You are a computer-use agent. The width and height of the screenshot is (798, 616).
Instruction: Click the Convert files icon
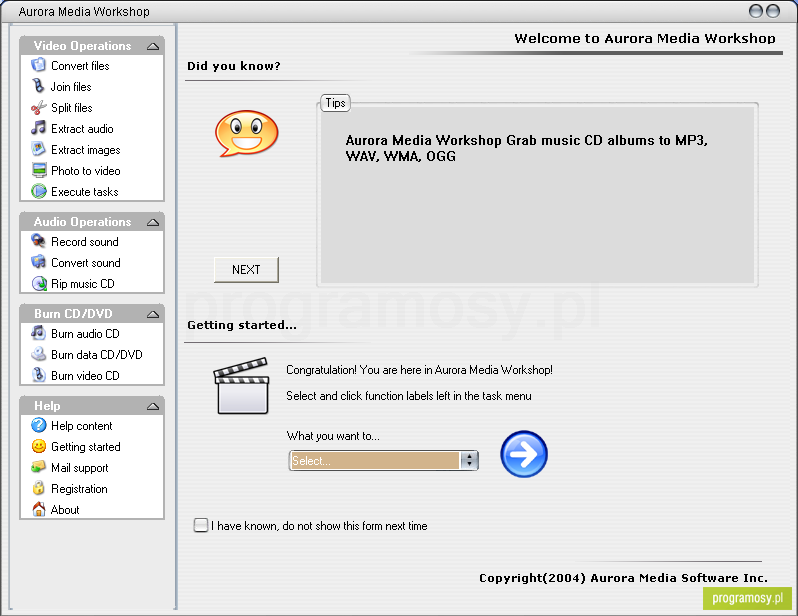click(x=39, y=65)
